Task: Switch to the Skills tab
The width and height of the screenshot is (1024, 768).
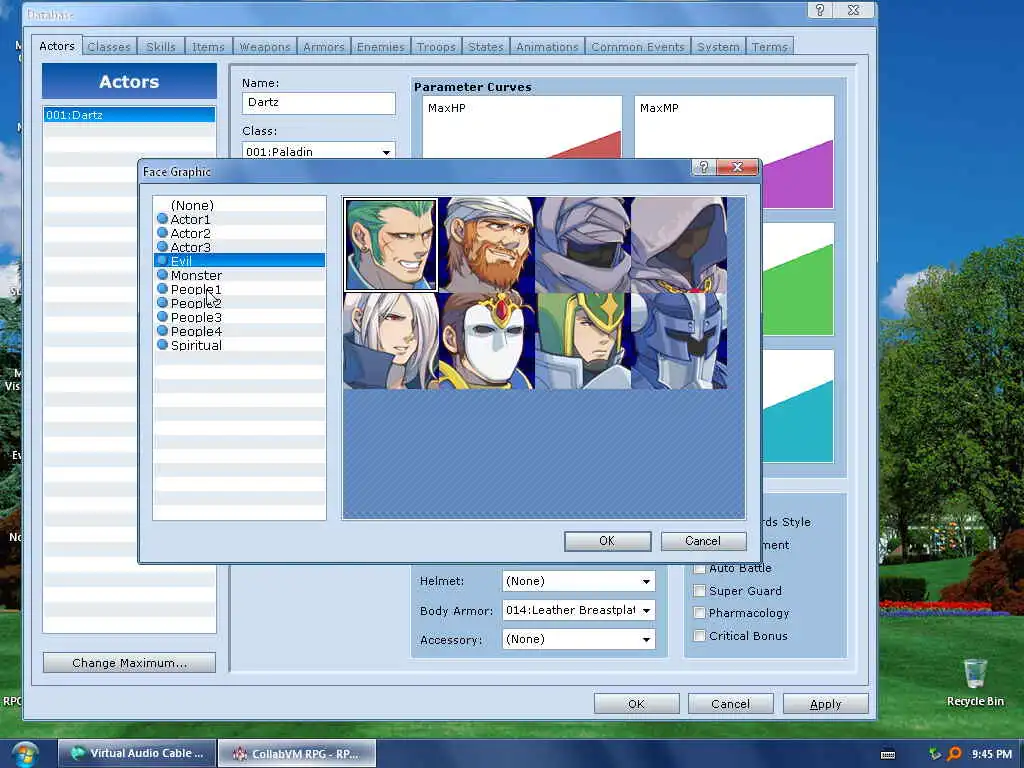Action: pos(161,47)
